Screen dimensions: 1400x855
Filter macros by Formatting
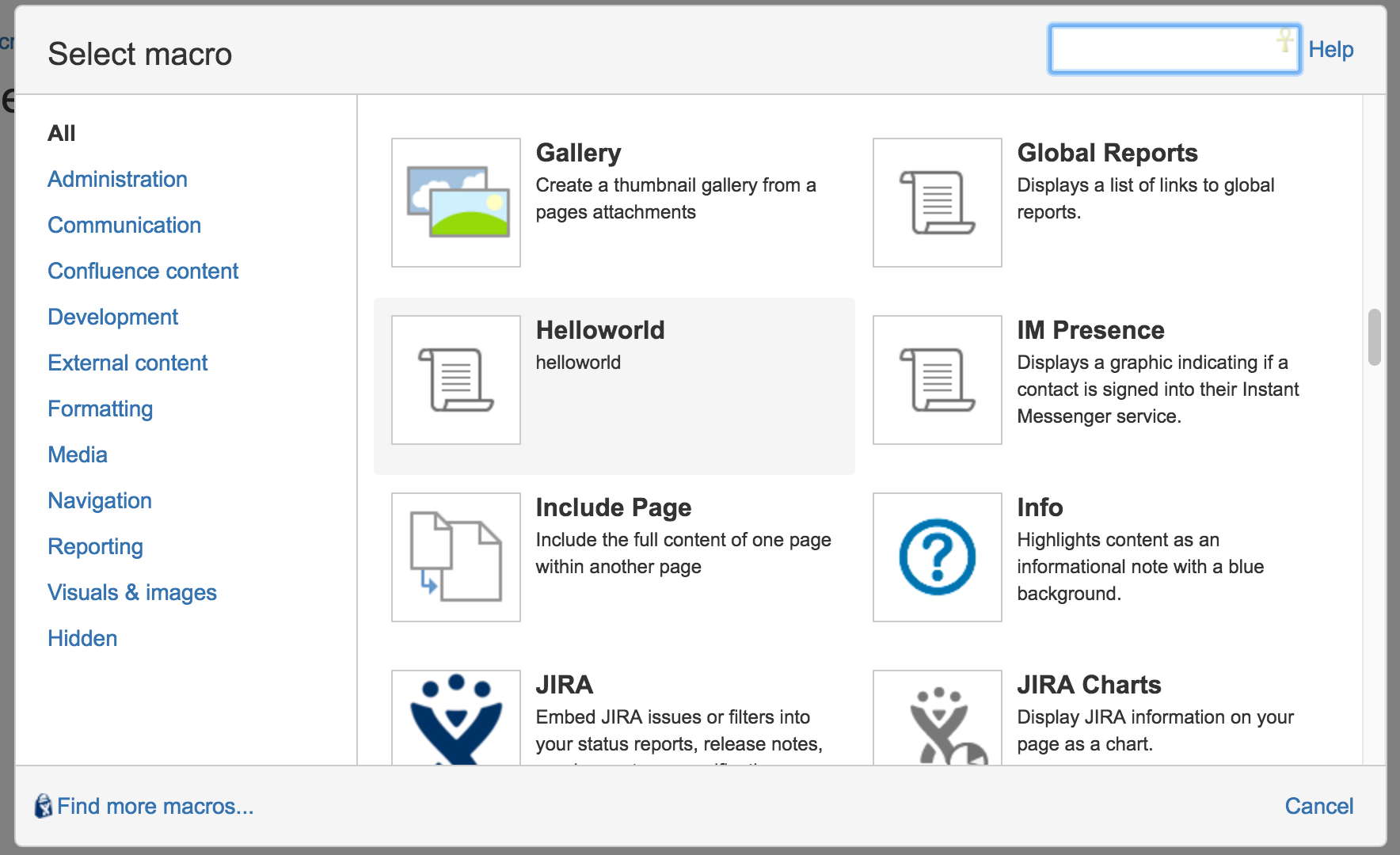100,408
